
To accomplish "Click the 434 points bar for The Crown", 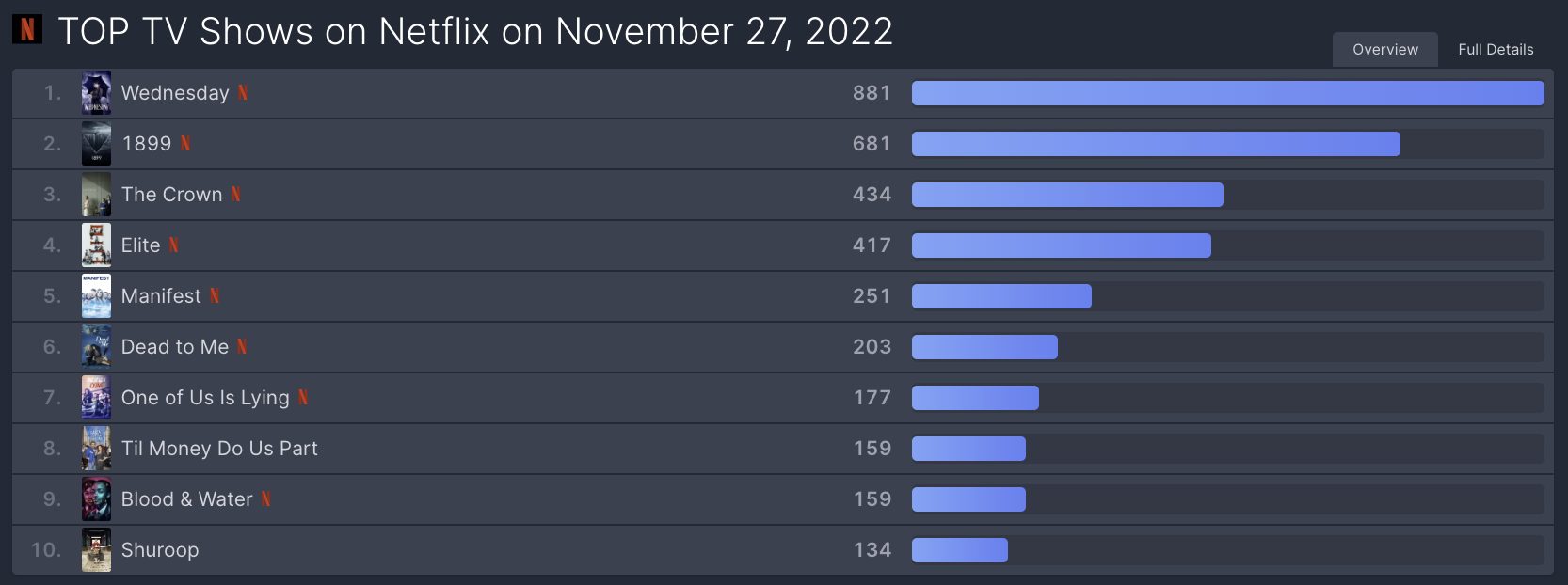I will point(1067,195).
